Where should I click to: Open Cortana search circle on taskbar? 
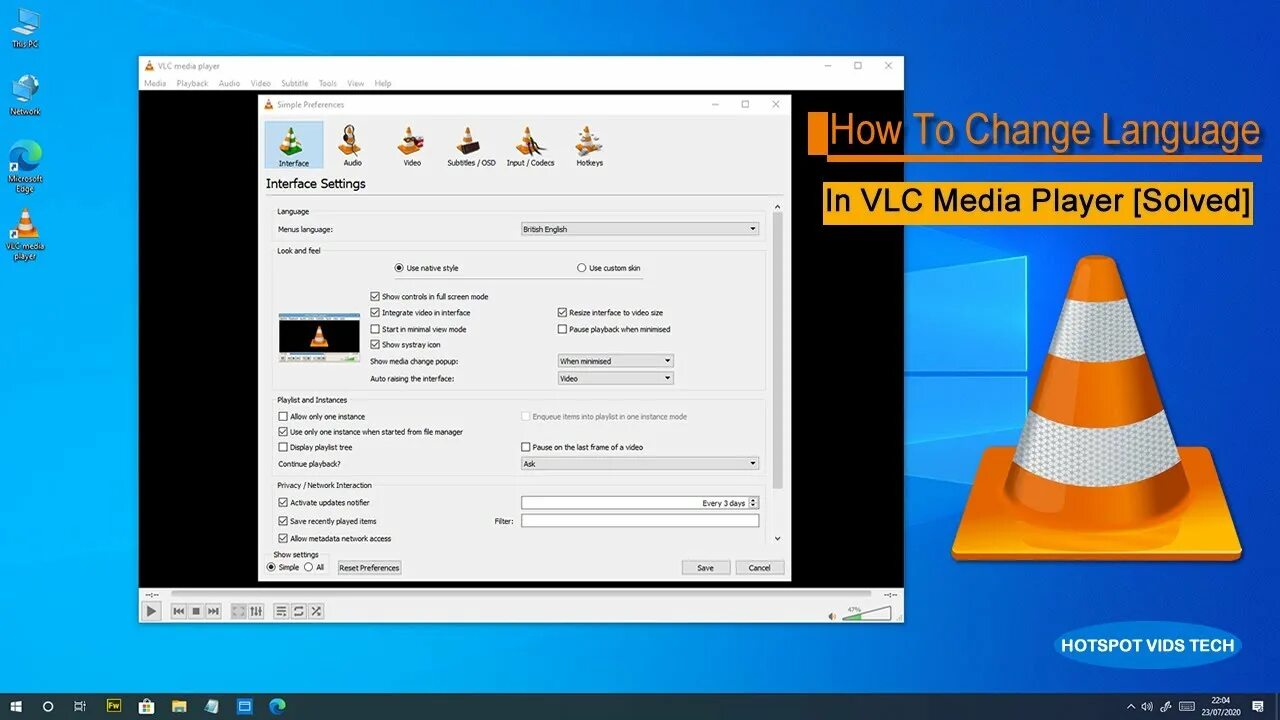point(48,706)
